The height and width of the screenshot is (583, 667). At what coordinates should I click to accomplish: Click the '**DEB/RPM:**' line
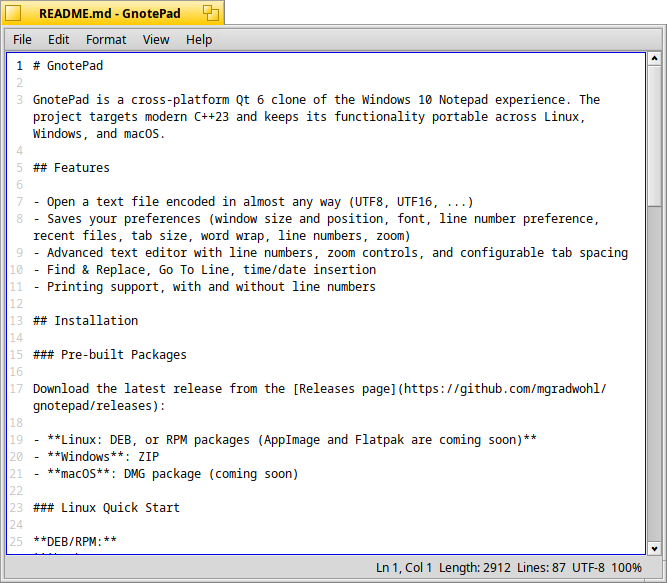75,542
